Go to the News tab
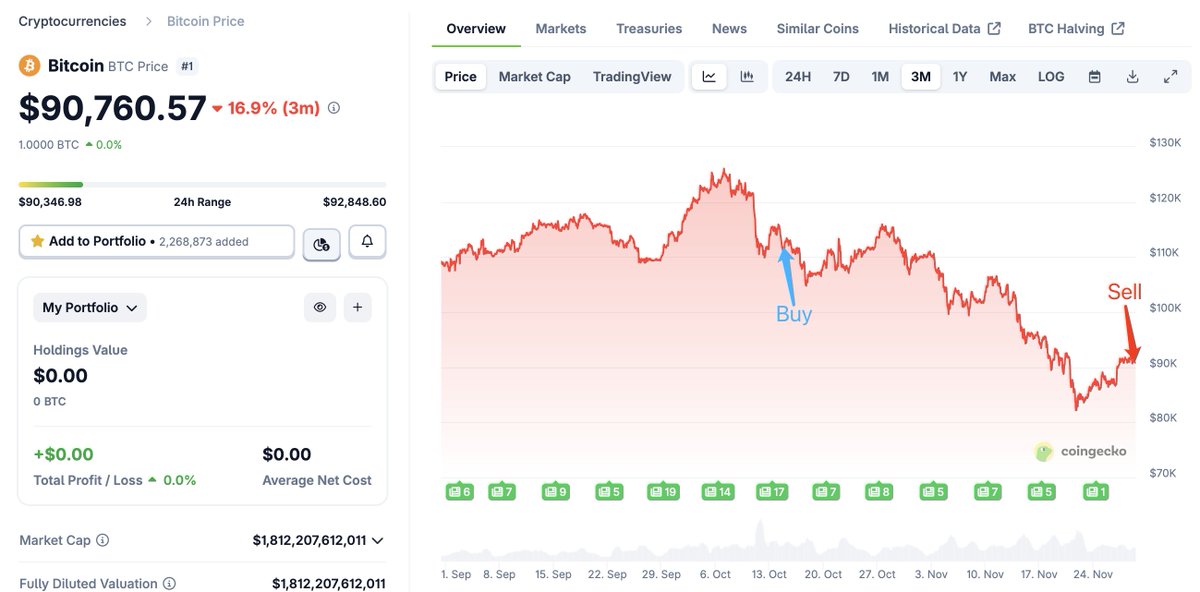 (x=729, y=29)
